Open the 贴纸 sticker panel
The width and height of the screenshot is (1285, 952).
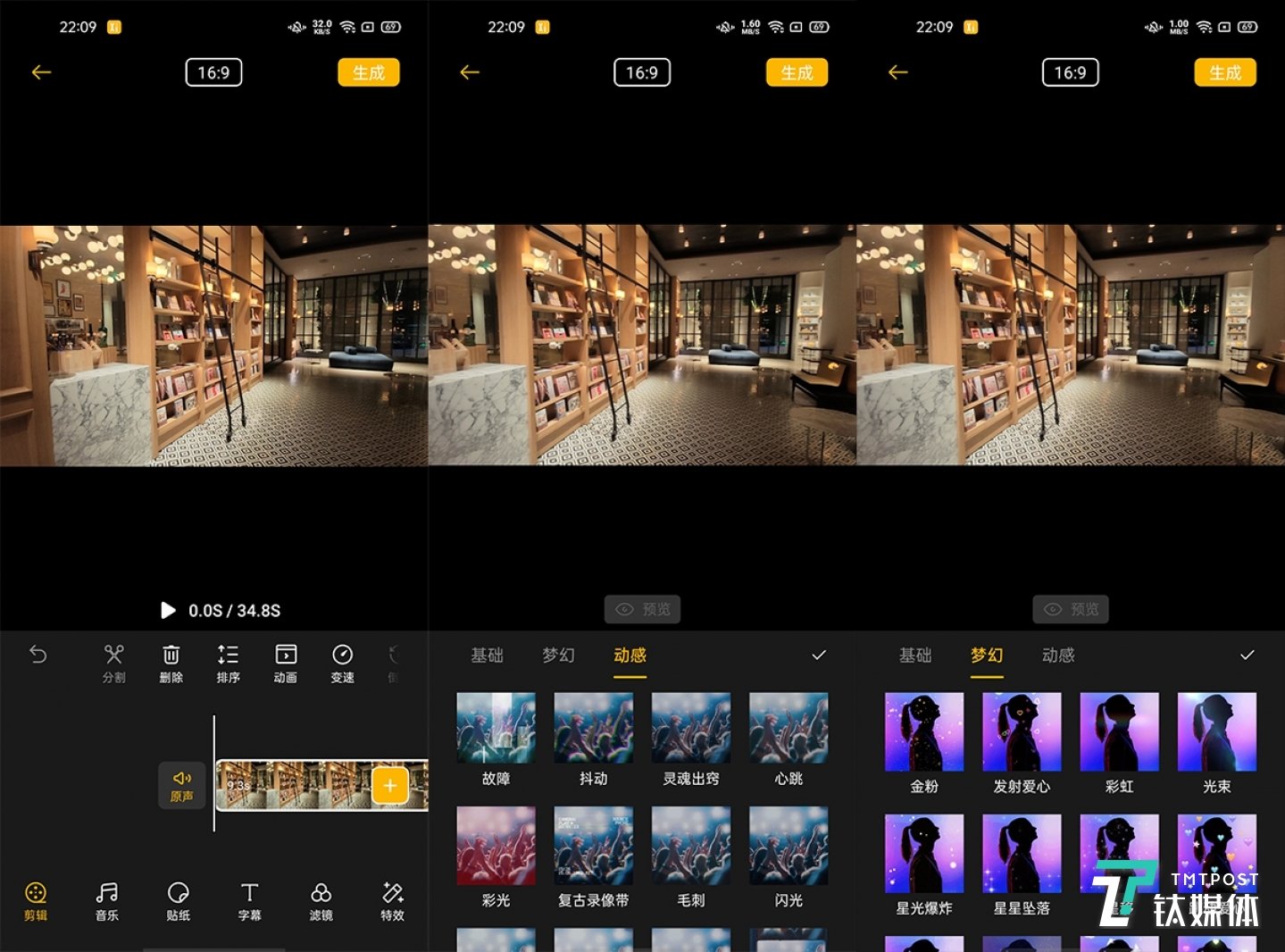click(178, 900)
